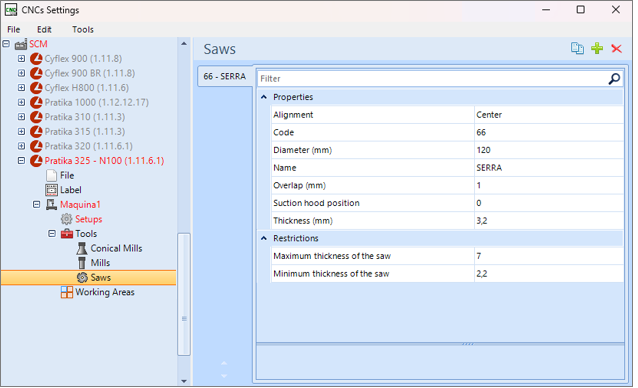This screenshot has width=638, height=388.
Task: Click the Suction hood position label
Action: [x=316, y=203]
